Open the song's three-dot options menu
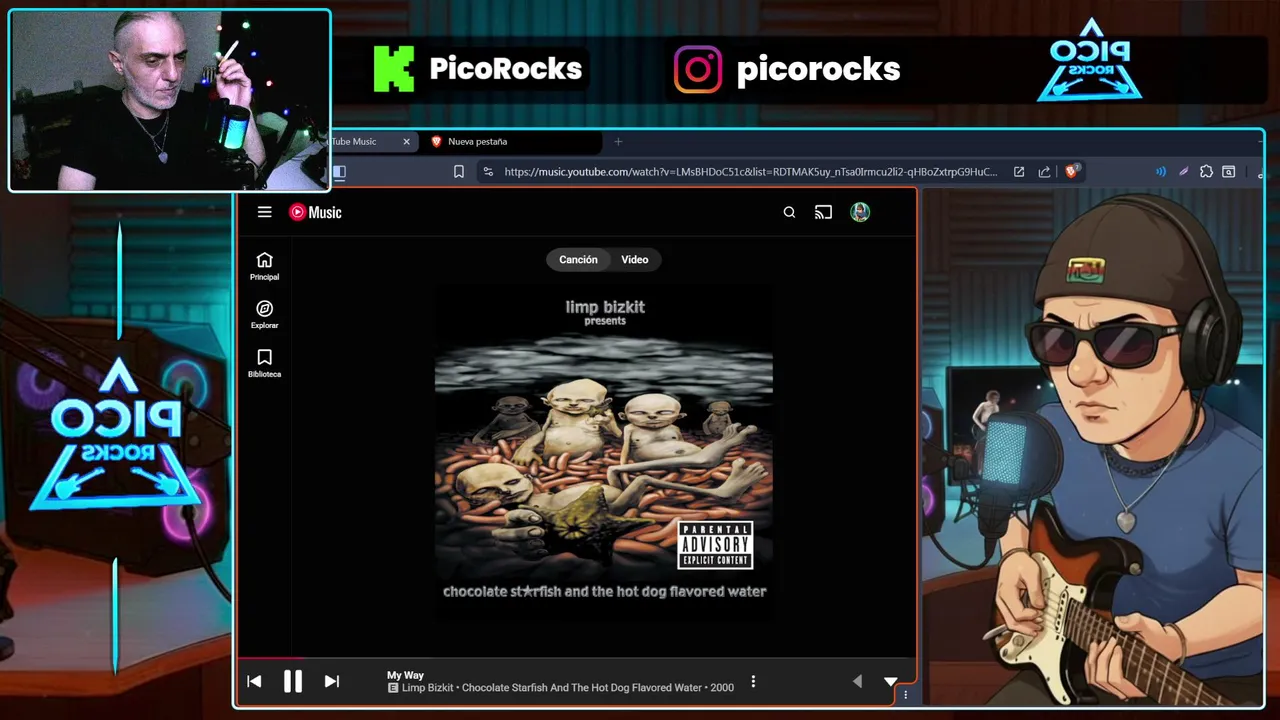The image size is (1280, 720). coord(753,681)
